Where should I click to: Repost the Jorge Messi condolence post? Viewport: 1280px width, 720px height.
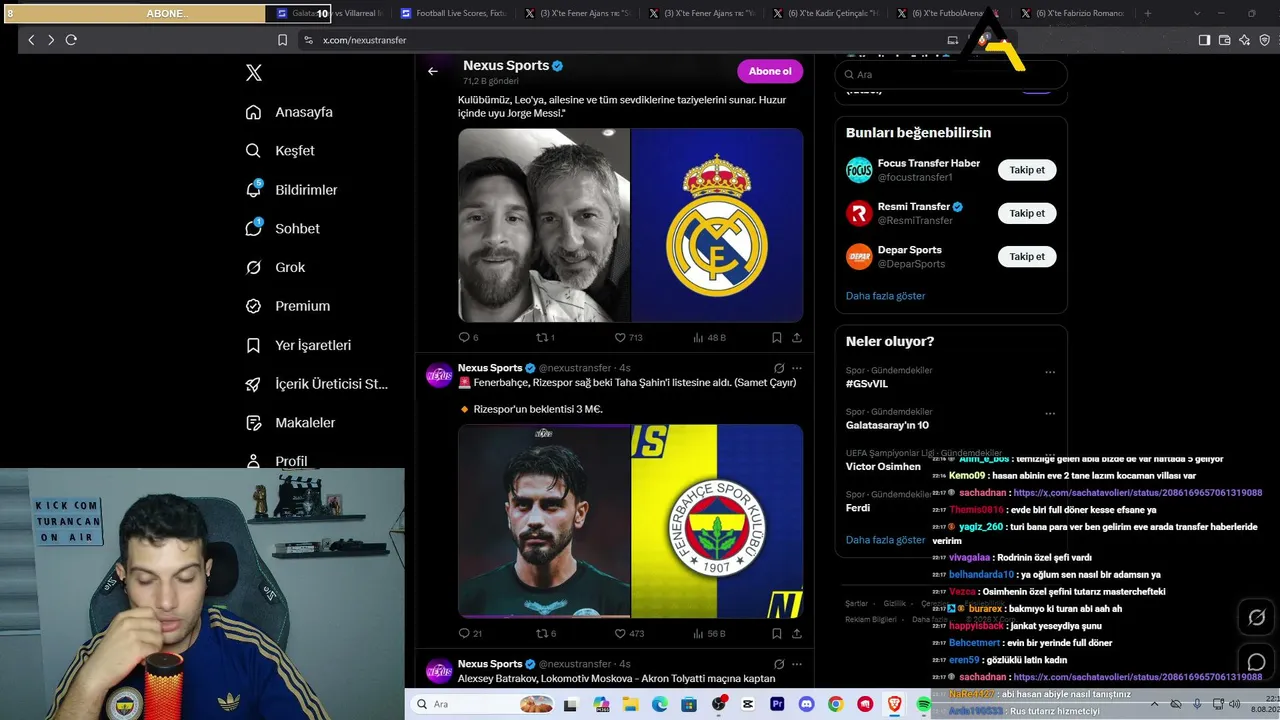coord(546,338)
